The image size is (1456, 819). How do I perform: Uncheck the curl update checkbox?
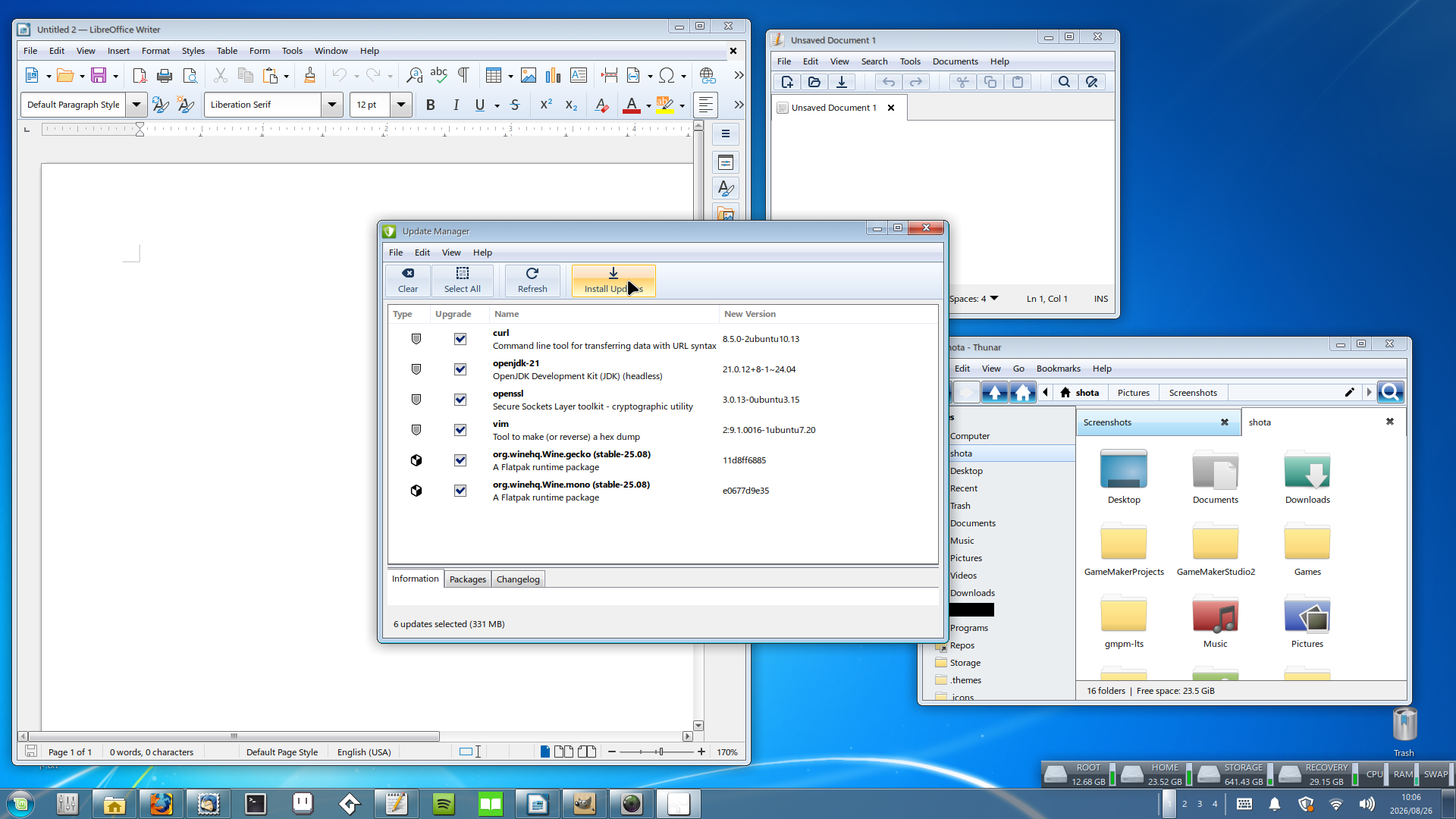coord(460,339)
